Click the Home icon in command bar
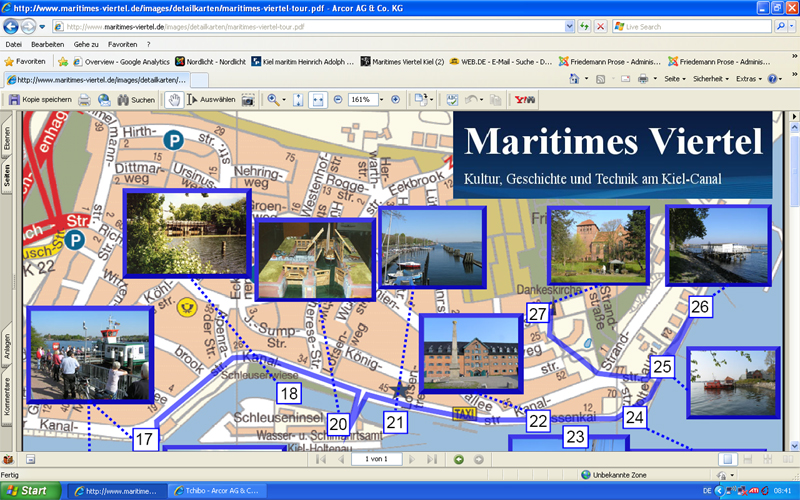 pos(574,79)
